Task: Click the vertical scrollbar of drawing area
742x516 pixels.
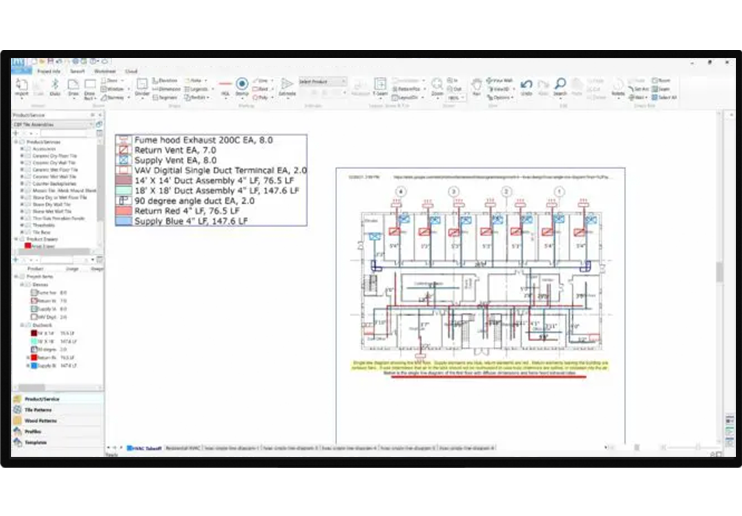Action: 718,272
